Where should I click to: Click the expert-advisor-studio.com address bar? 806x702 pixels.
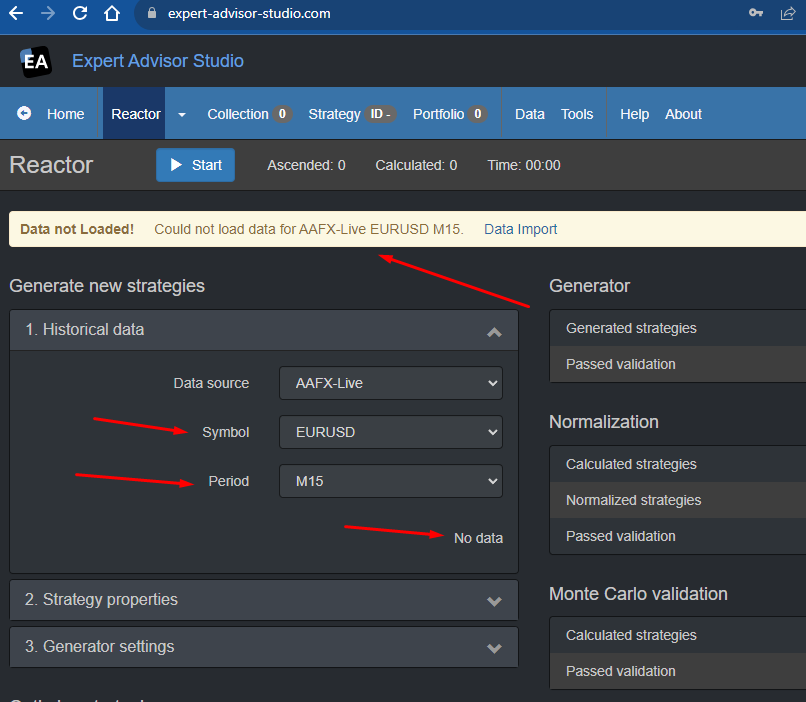[249, 13]
